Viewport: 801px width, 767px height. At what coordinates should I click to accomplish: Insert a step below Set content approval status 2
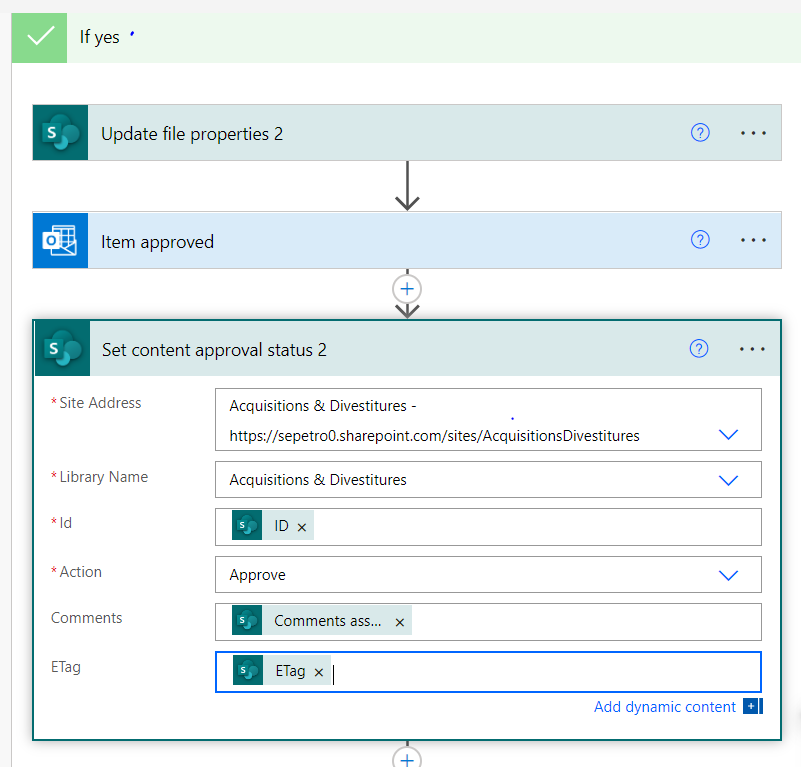coord(407,758)
